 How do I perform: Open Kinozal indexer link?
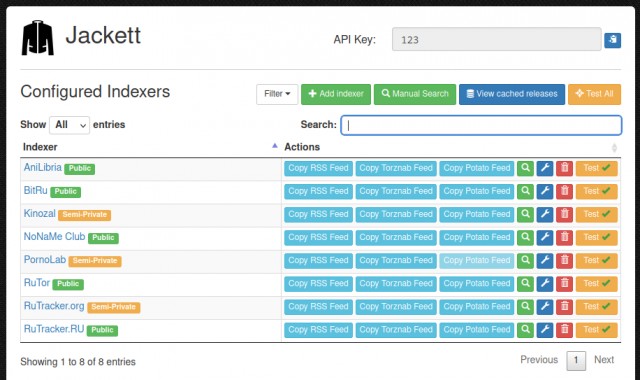click(40, 213)
